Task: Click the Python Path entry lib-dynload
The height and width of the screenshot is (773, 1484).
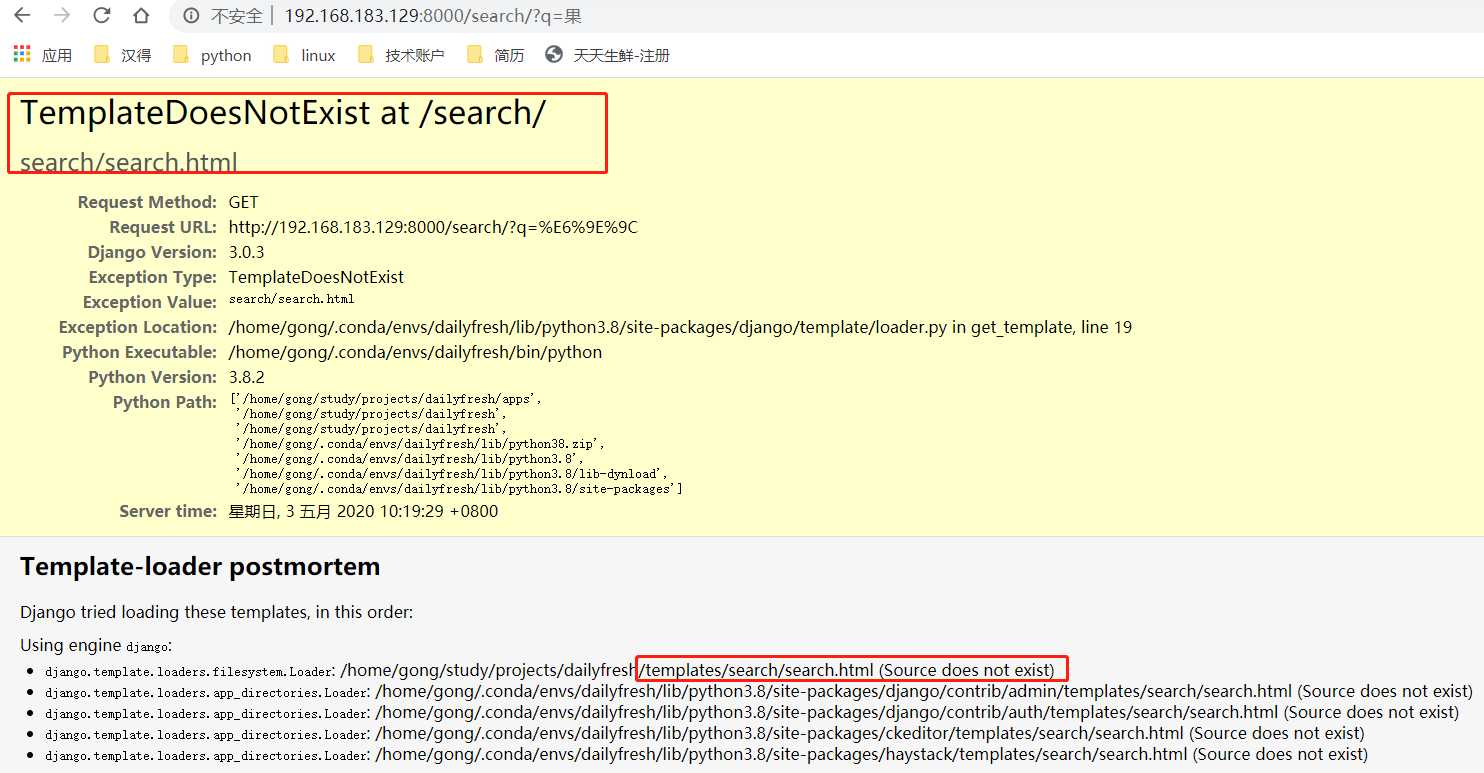Action: (x=451, y=473)
